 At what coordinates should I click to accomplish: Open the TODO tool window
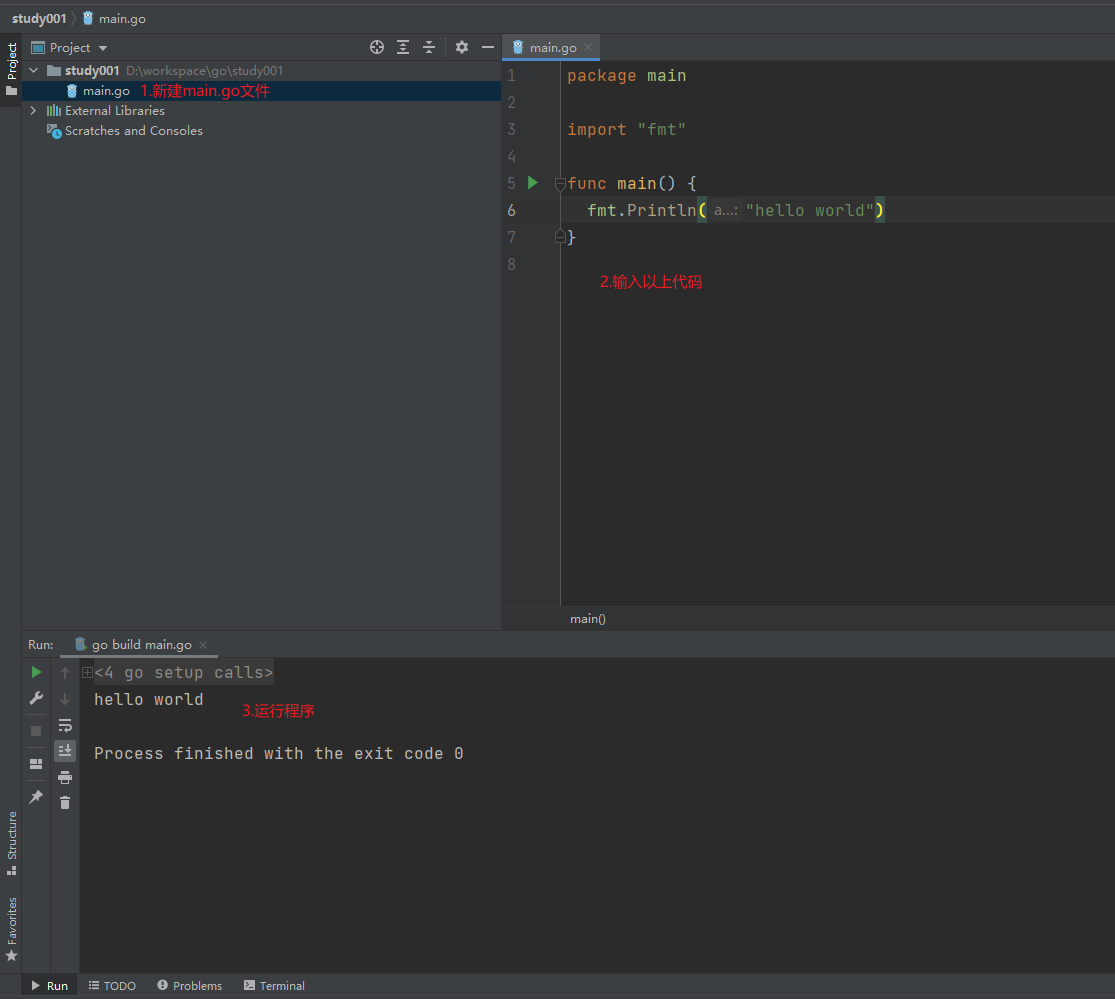pyautogui.click(x=112, y=985)
